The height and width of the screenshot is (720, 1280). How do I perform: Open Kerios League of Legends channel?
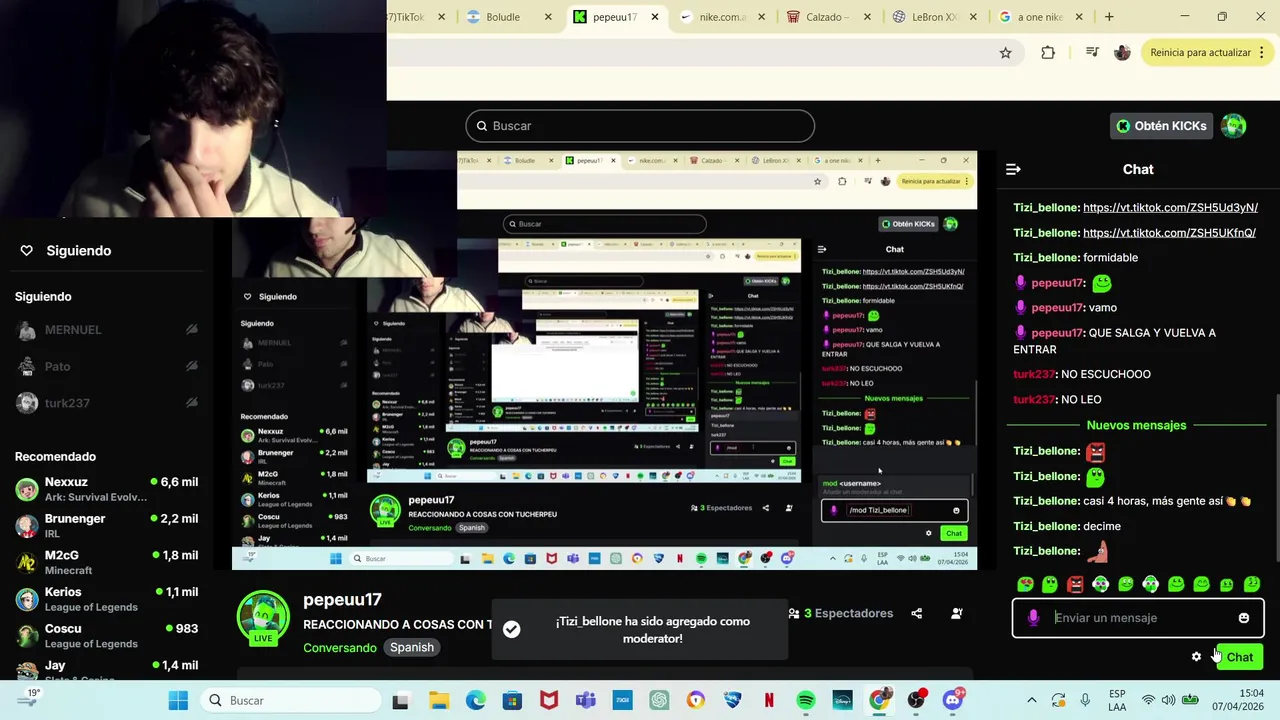point(107,599)
